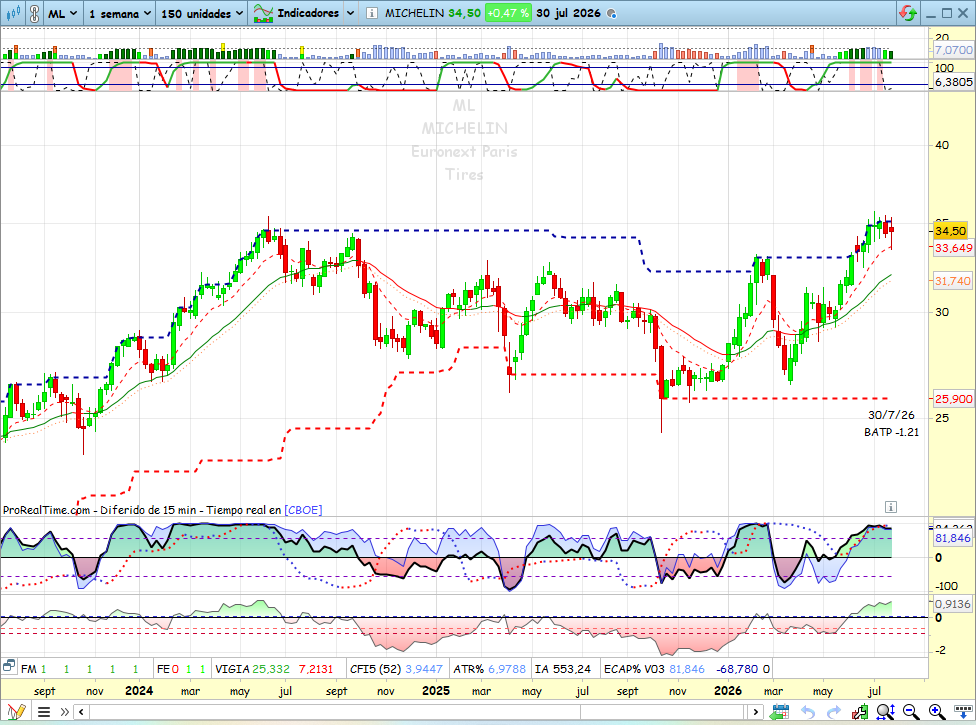Click the 2026 year marker on the time axis
The width and height of the screenshot is (976, 725).
coord(728,690)
